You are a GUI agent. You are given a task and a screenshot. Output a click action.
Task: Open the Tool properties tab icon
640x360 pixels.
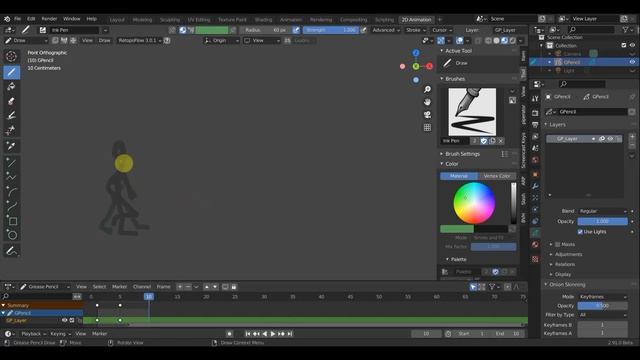pyautogui.click(x=535, y=99)
